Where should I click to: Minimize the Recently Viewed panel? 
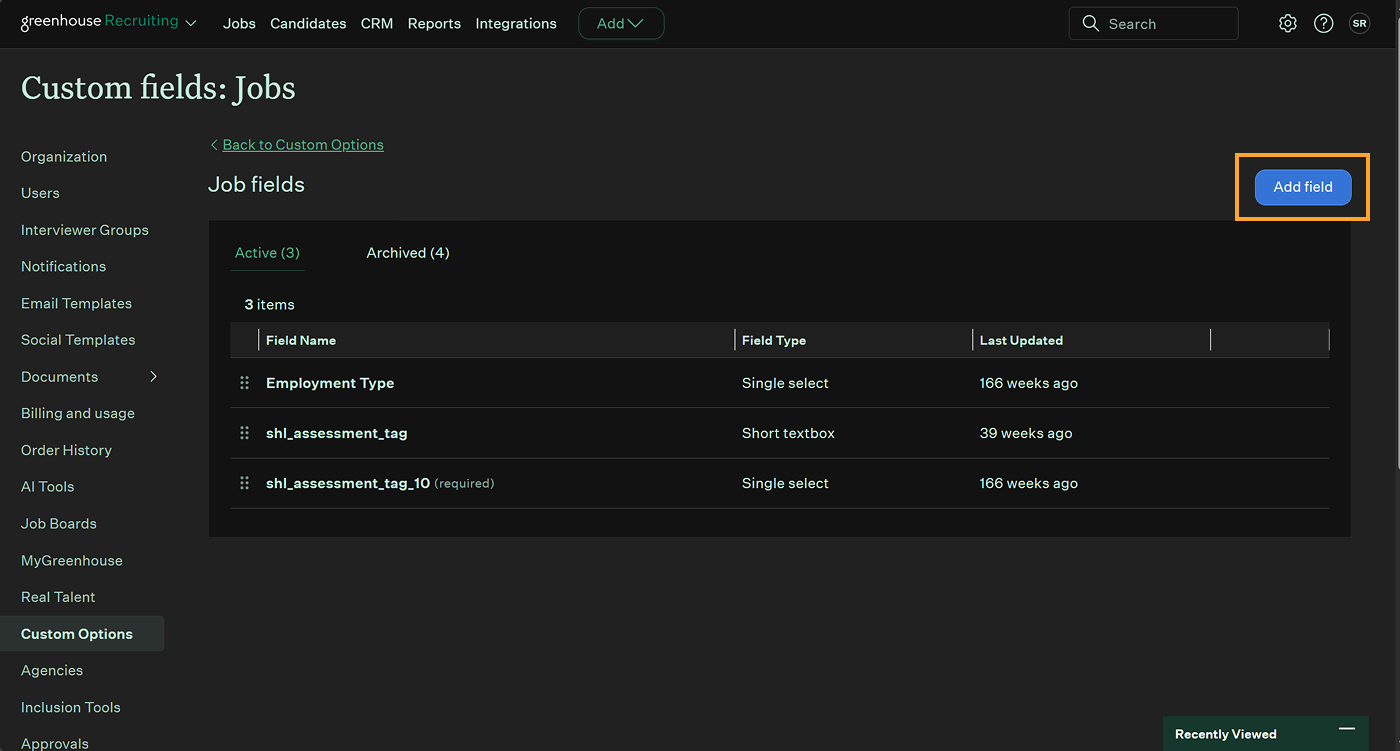tap(1347, 729)
